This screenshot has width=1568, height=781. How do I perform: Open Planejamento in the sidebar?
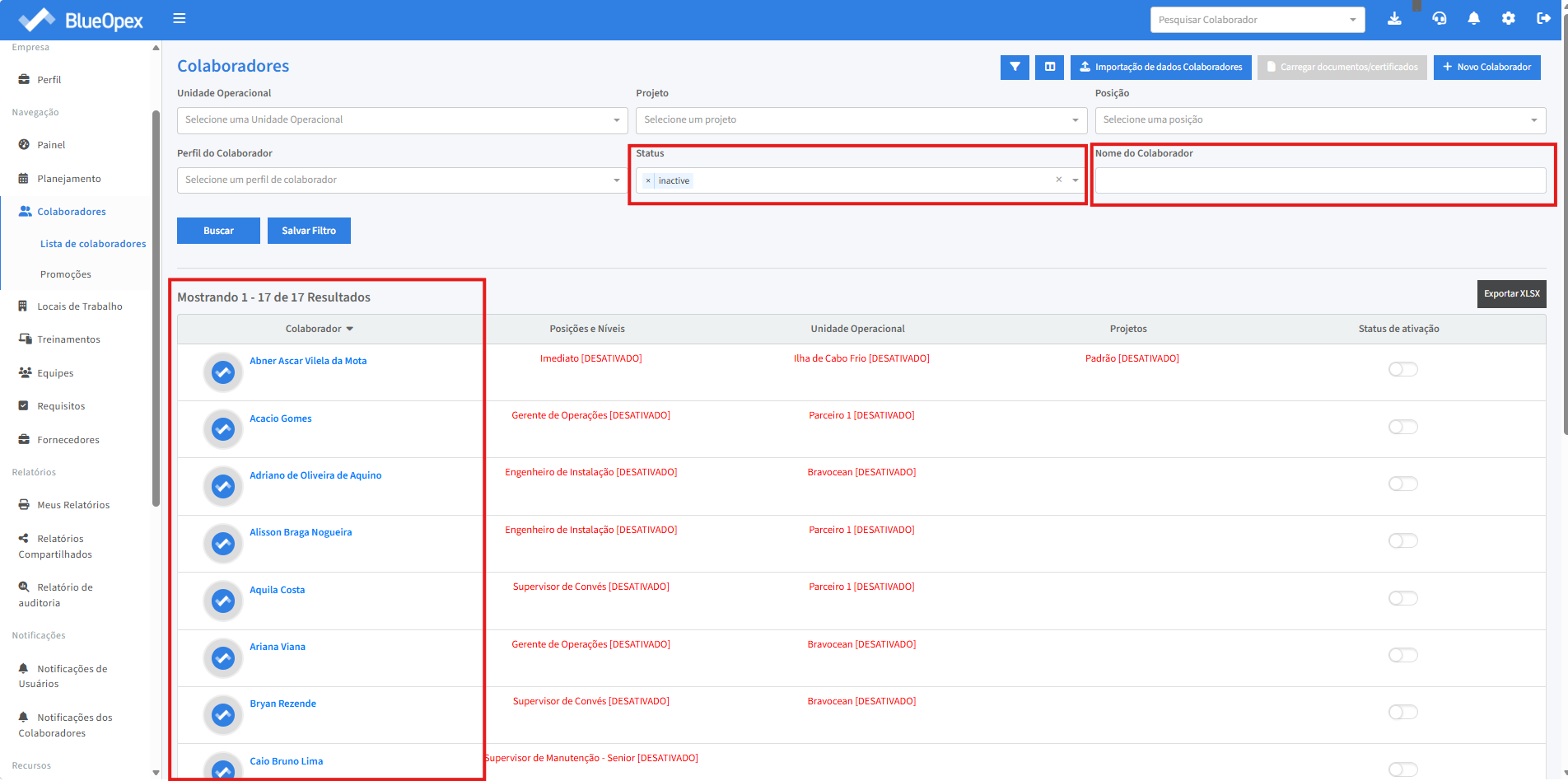point(69,179)
